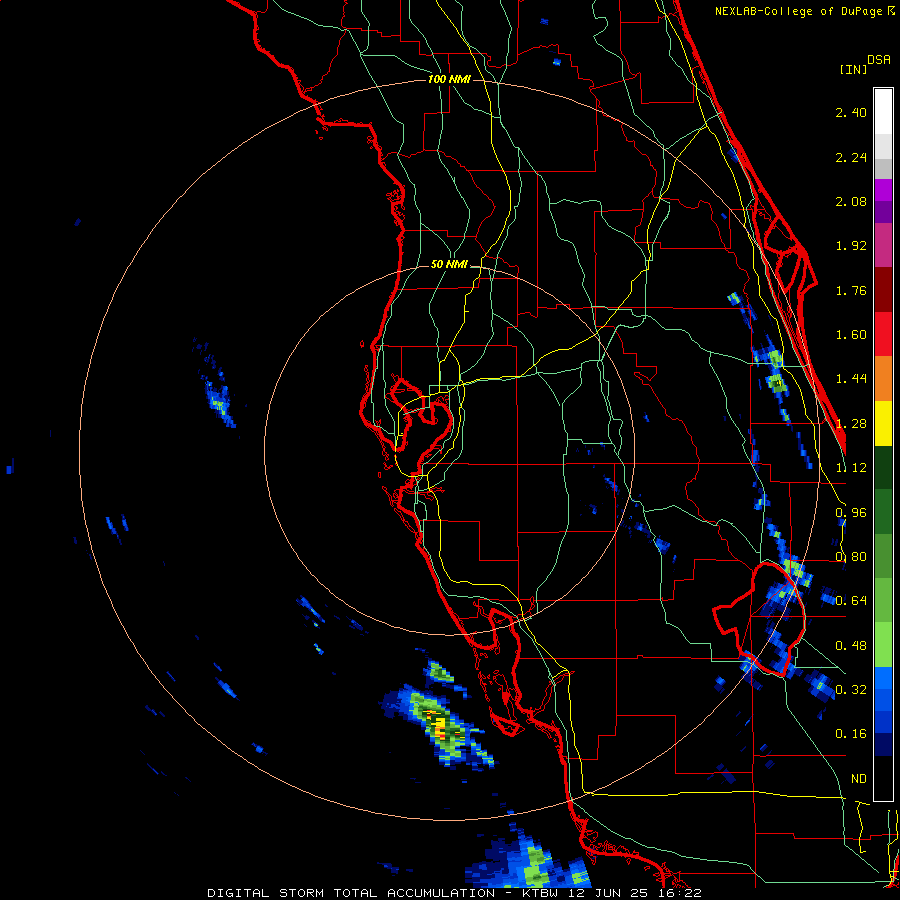
Task: Click the 2.24 legend value
Action: [x=851, y=157]
